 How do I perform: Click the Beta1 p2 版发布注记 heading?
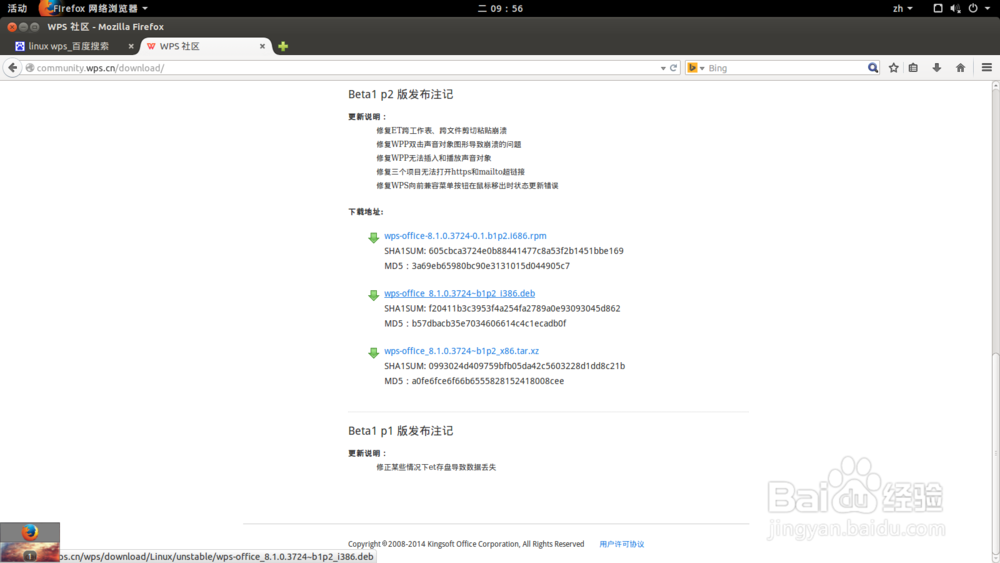(x=401, y=94)
